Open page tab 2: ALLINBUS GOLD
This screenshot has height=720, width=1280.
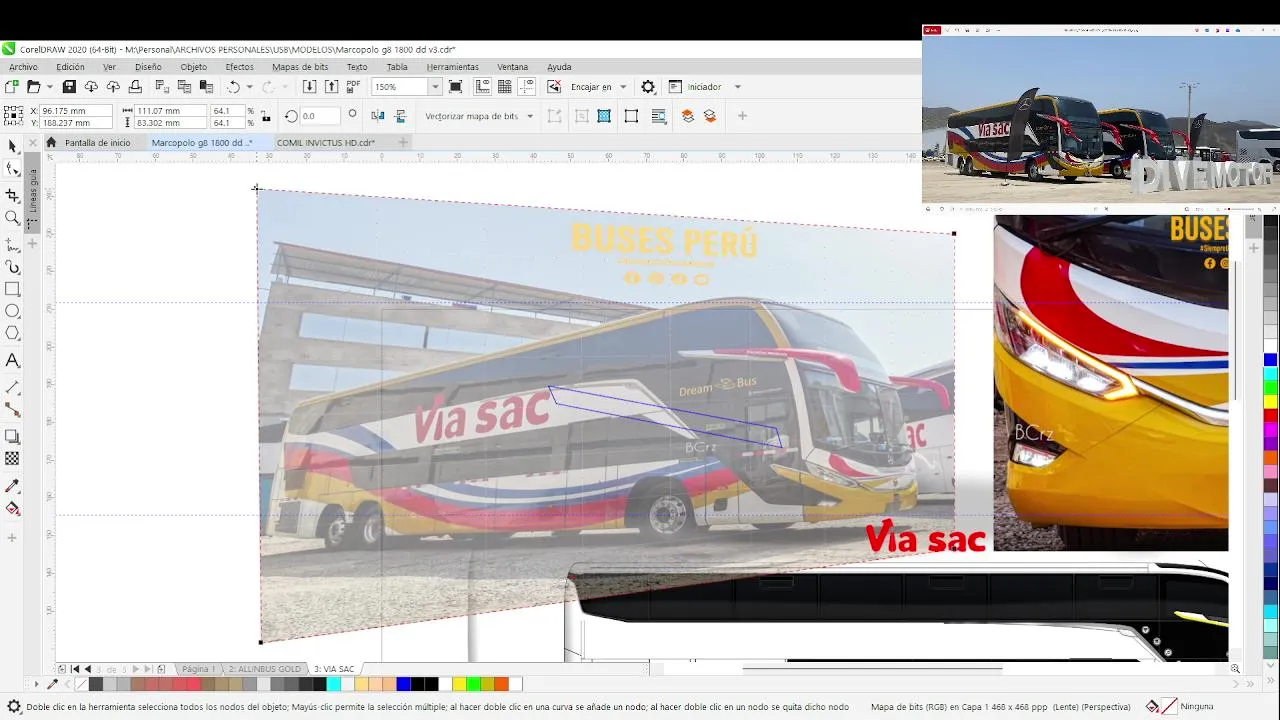(264, 669)
